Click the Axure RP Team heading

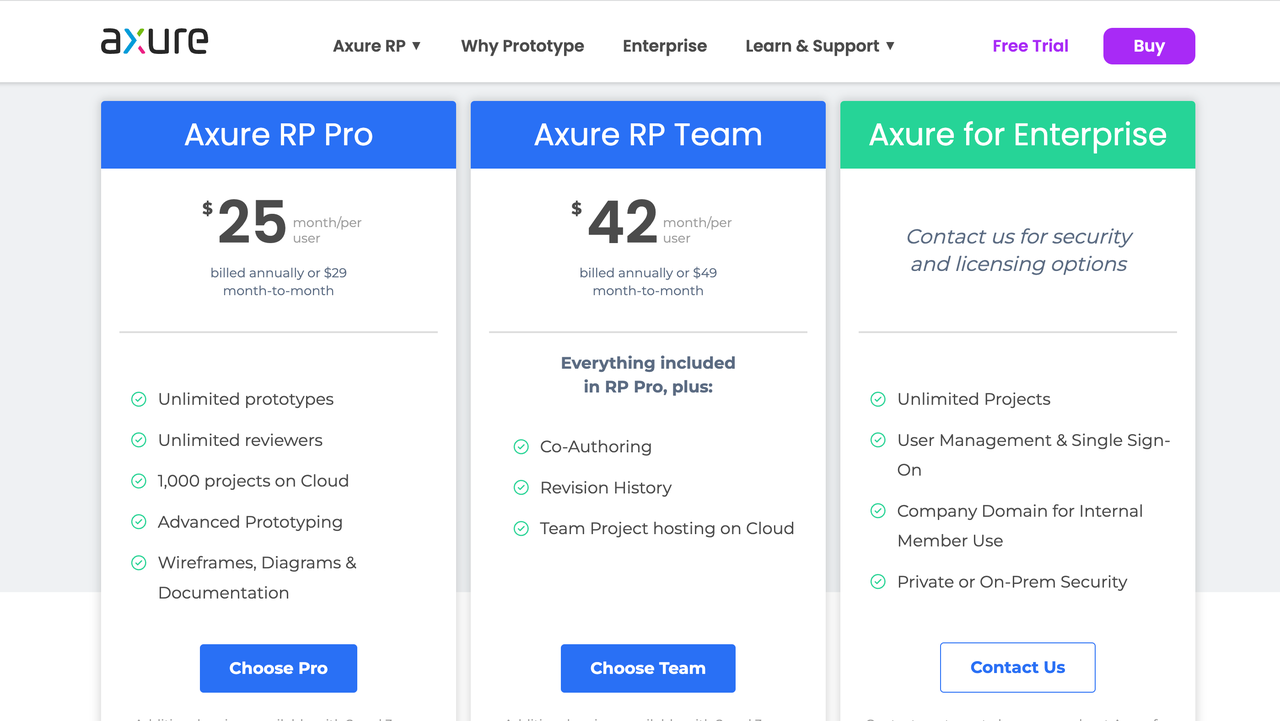648,135
